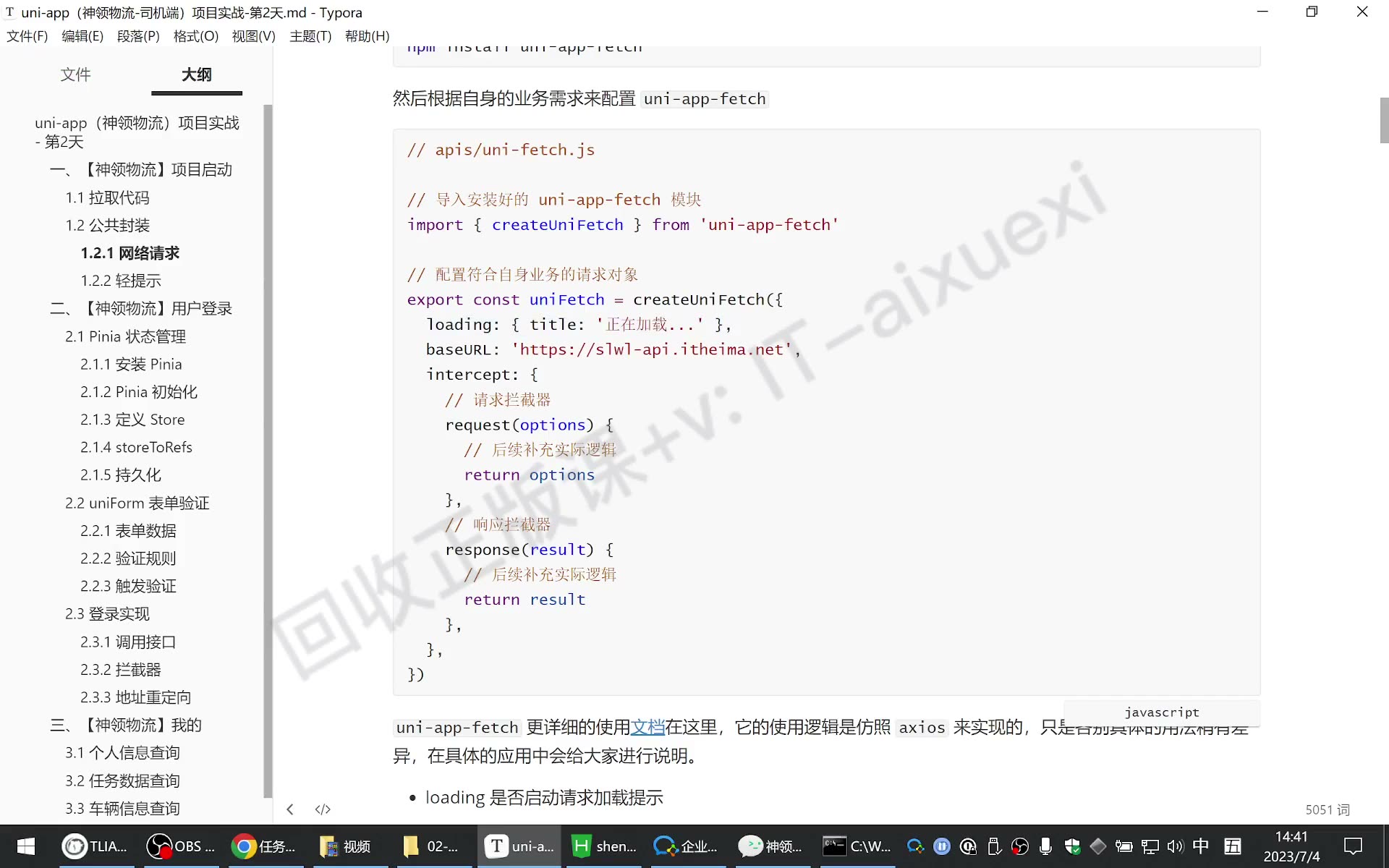The height and width of the screenshot is (868, 1389).
Task: Open the 主题(T) menu
Action: click(x=310, y=36)
